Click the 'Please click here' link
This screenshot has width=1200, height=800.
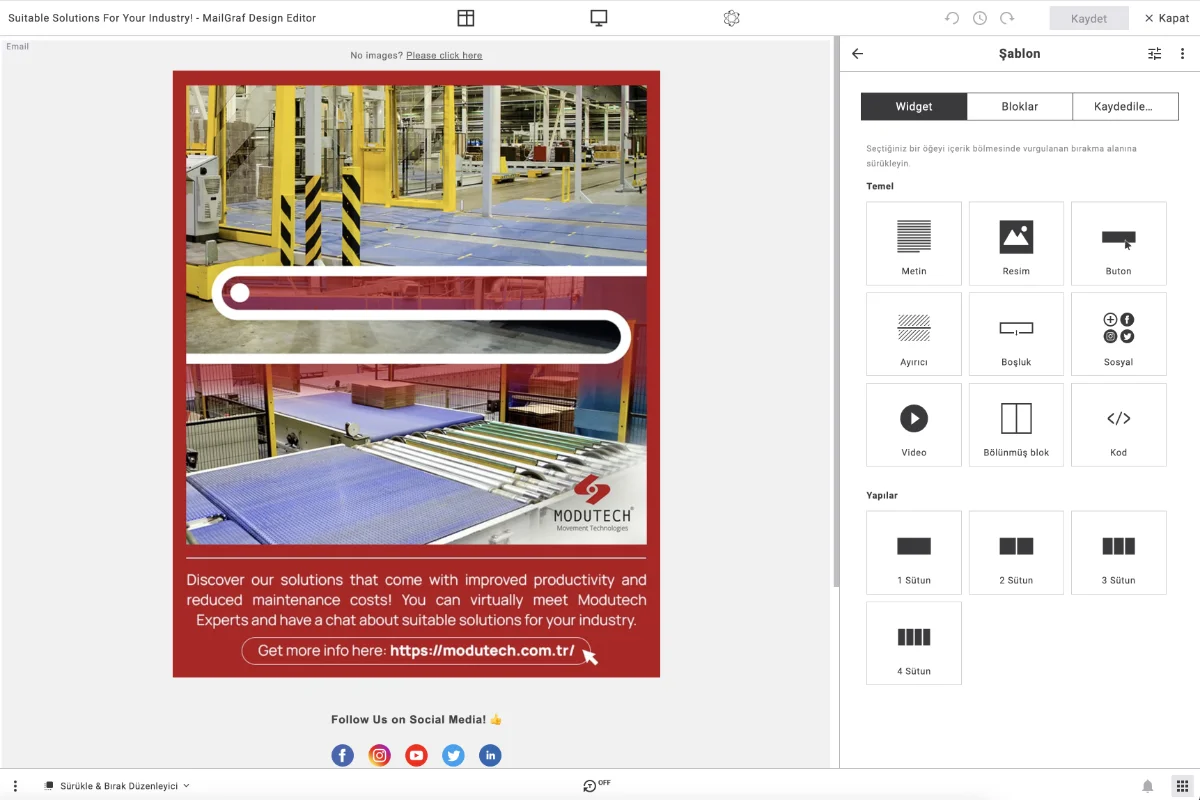coord(444,55)
